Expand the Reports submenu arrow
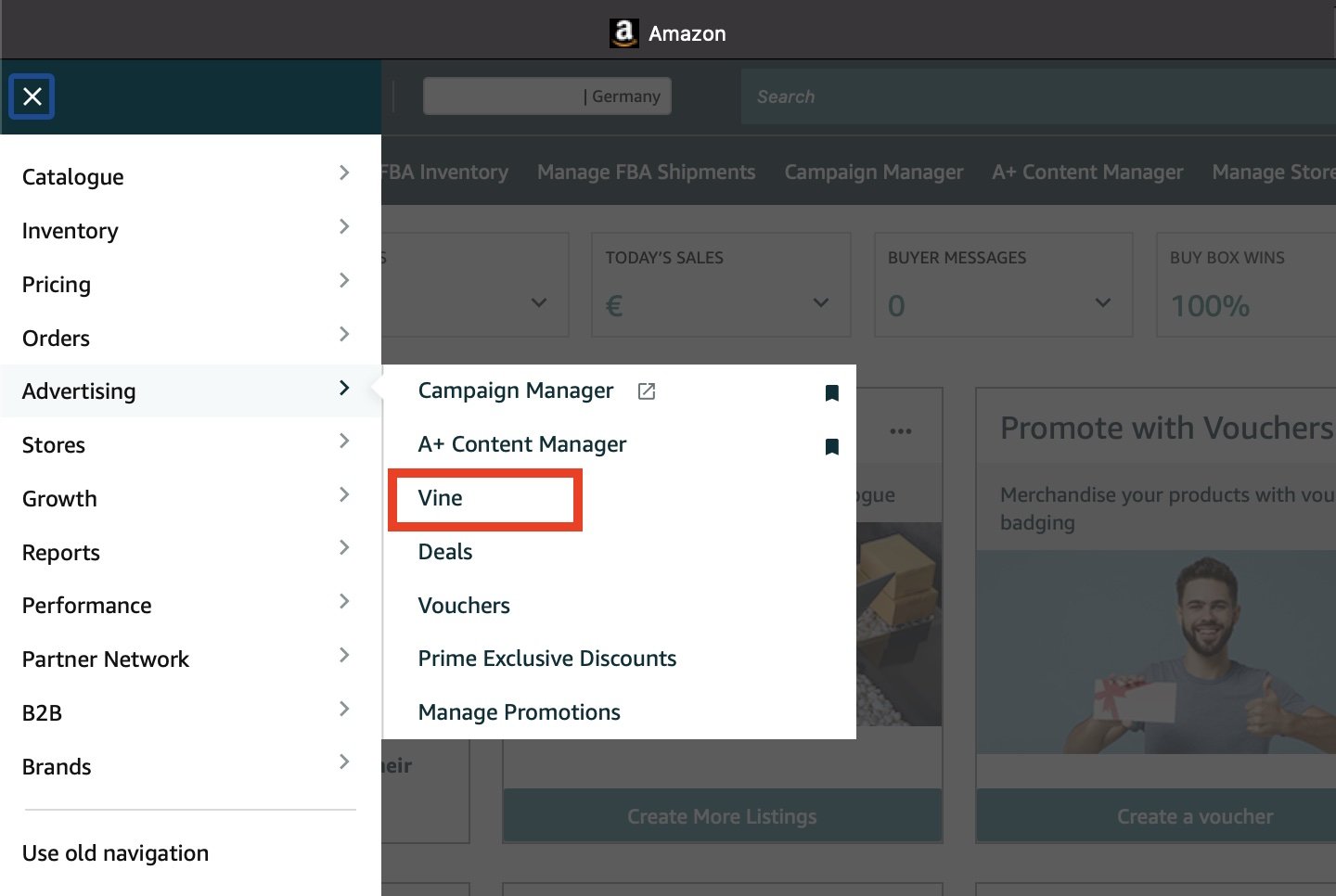The width and height of the screenshot is (1336, 896). [x=344, y=547]
